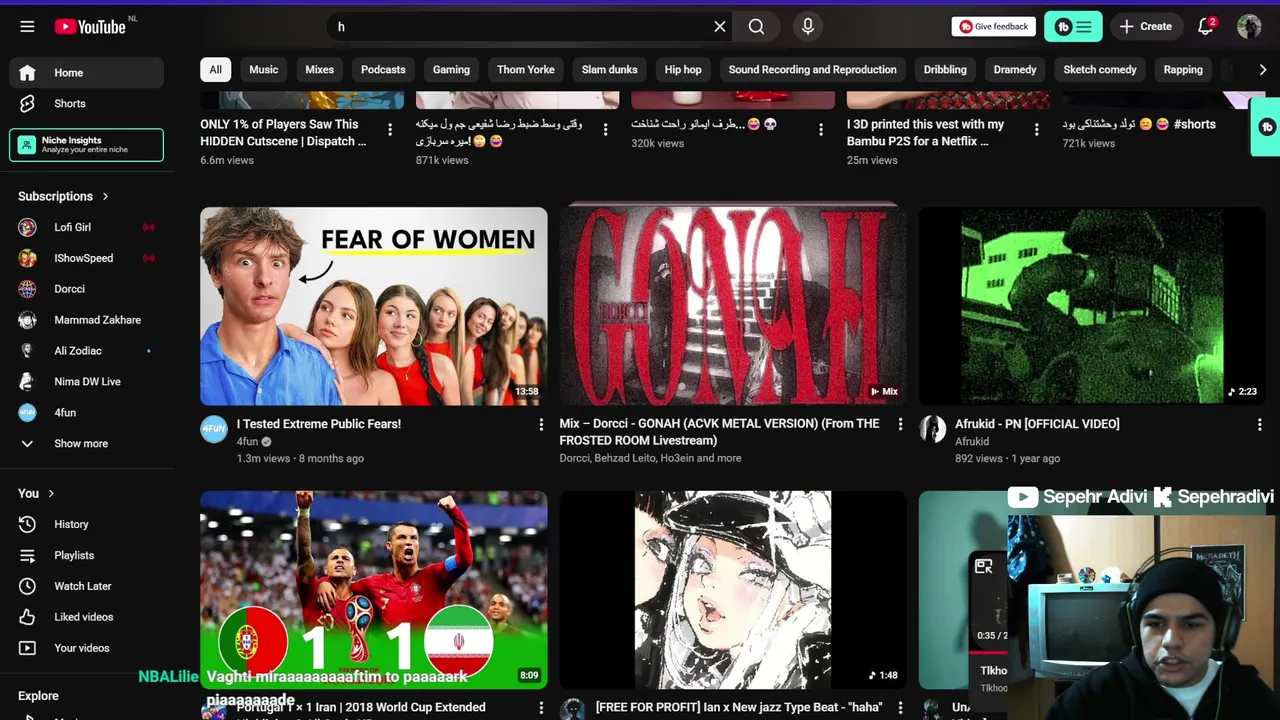Open options for Dorcci GONAH mix
This screenshot has height=720, width=1280.
click(900, 425)
